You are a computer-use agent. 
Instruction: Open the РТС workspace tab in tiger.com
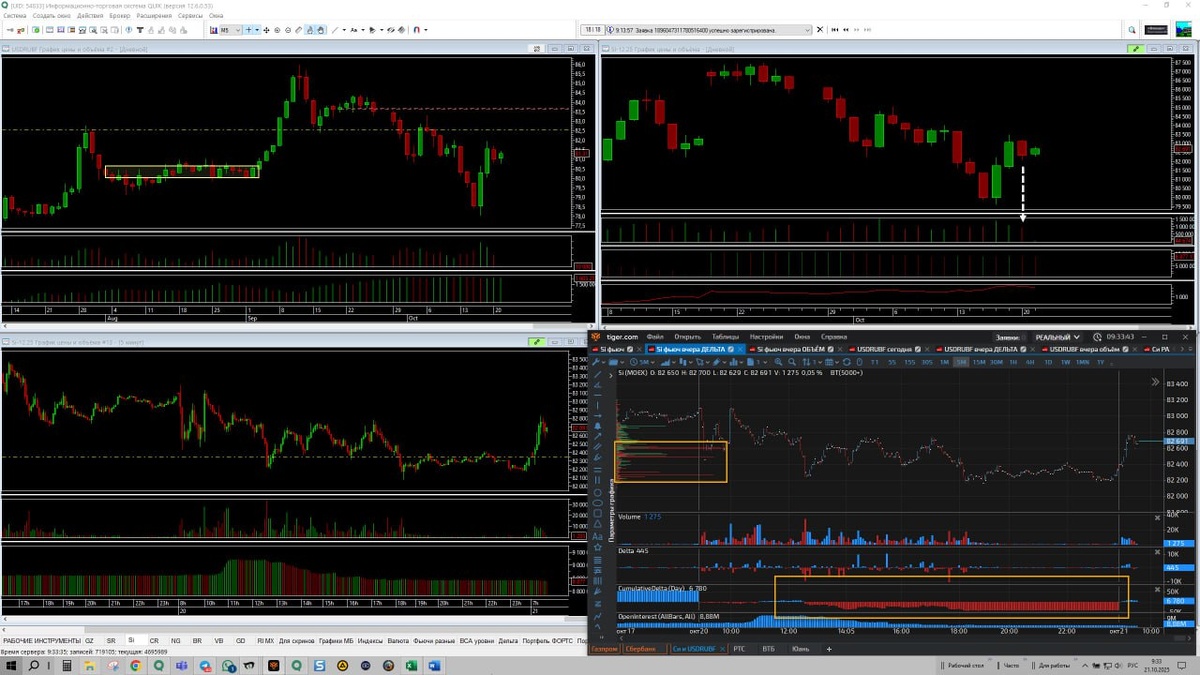coord(738,649)
